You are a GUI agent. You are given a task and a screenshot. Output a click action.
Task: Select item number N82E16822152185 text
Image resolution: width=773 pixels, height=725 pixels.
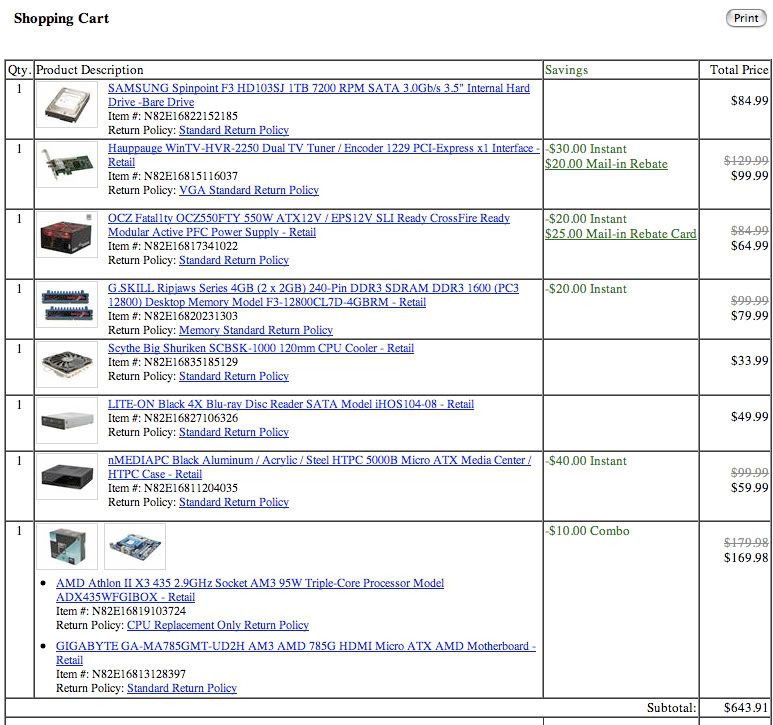191,116
